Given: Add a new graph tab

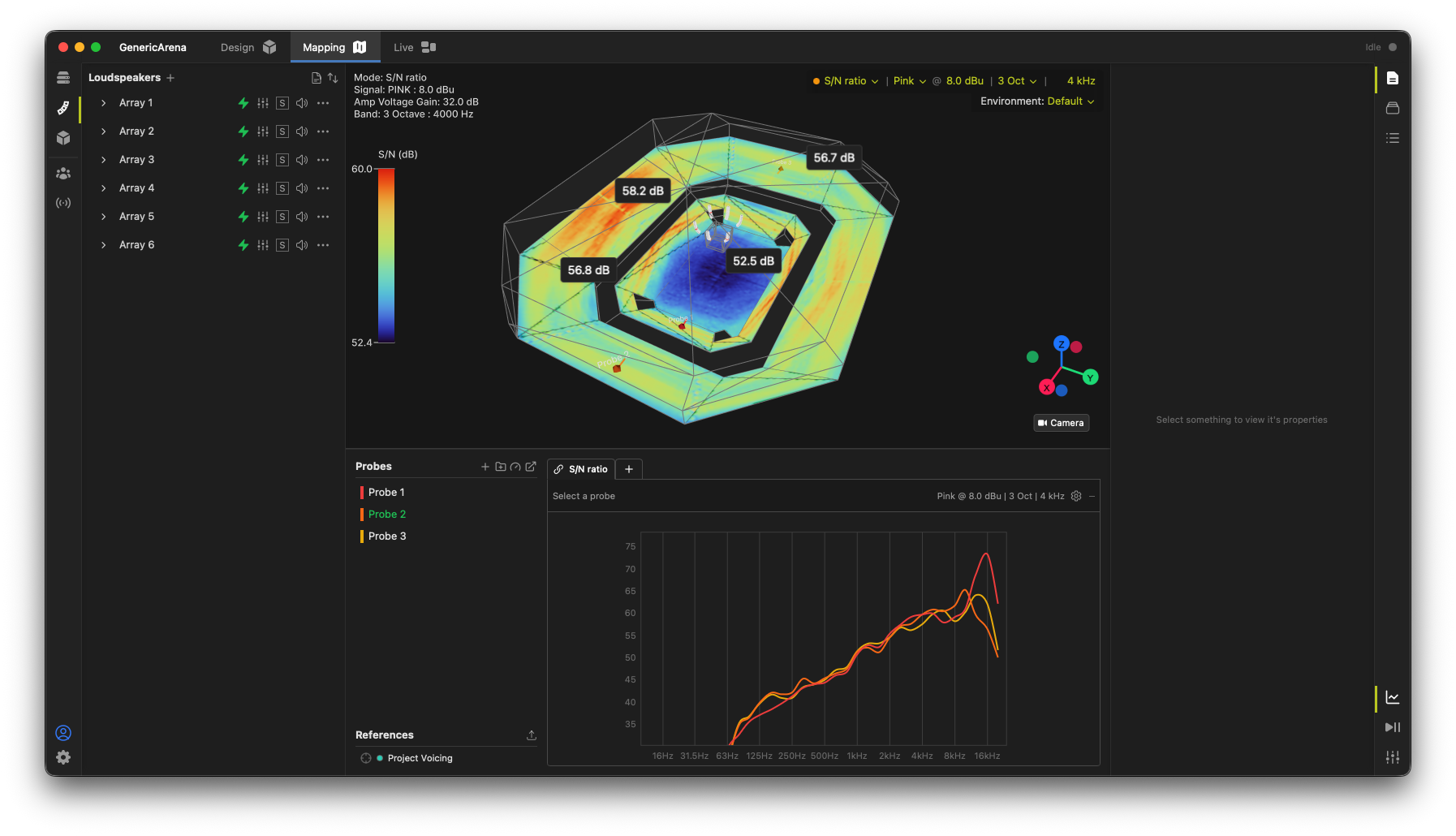Looking at the screenshot, I should coord(629,469).
